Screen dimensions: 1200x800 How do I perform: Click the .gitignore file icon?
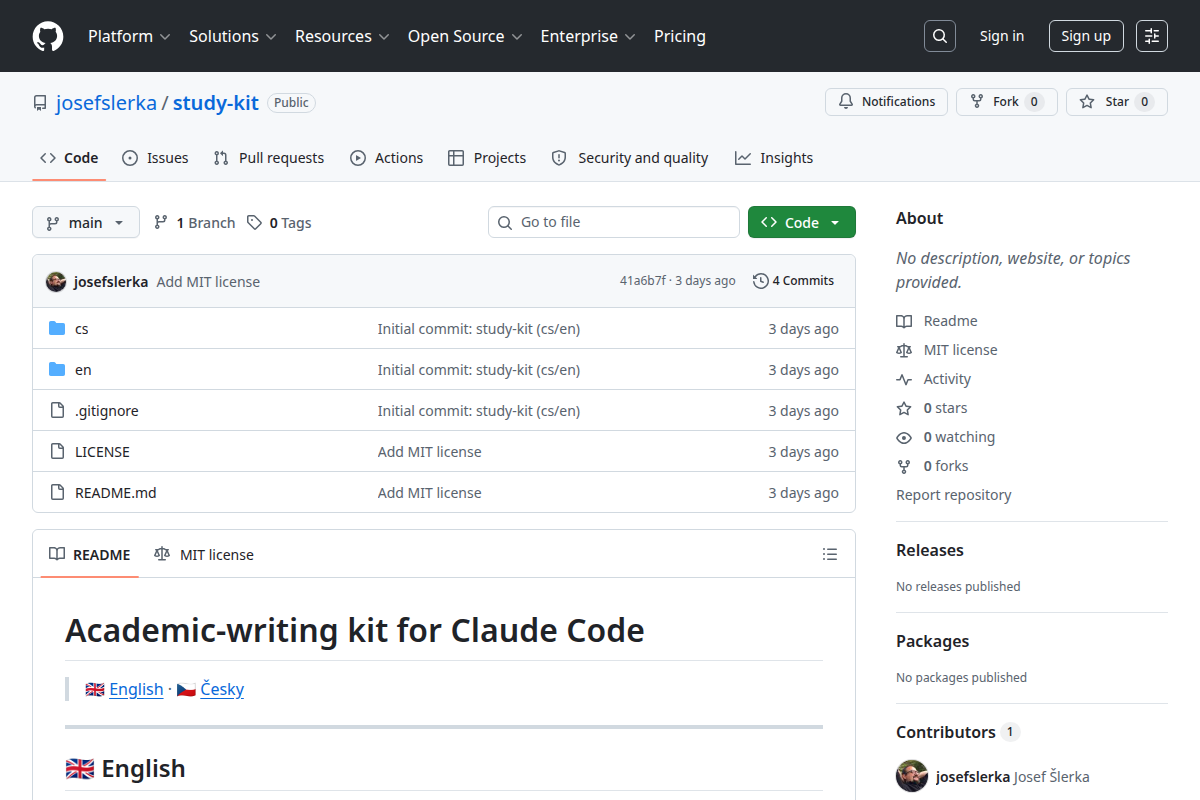coord(57,411)
